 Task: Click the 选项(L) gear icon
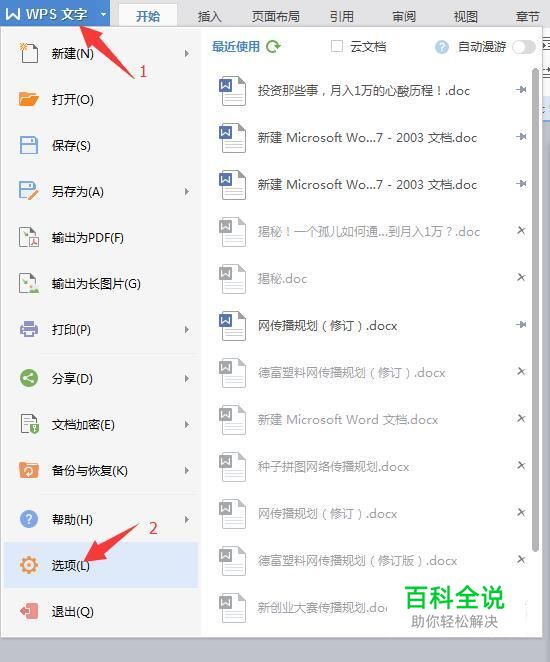tap(29, 565)
